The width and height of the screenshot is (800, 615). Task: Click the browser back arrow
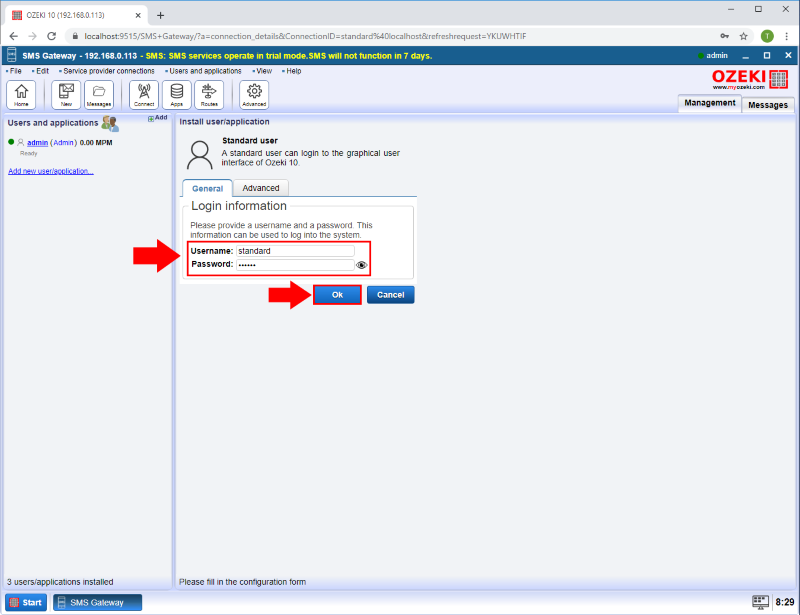click(x=14, y=36)
